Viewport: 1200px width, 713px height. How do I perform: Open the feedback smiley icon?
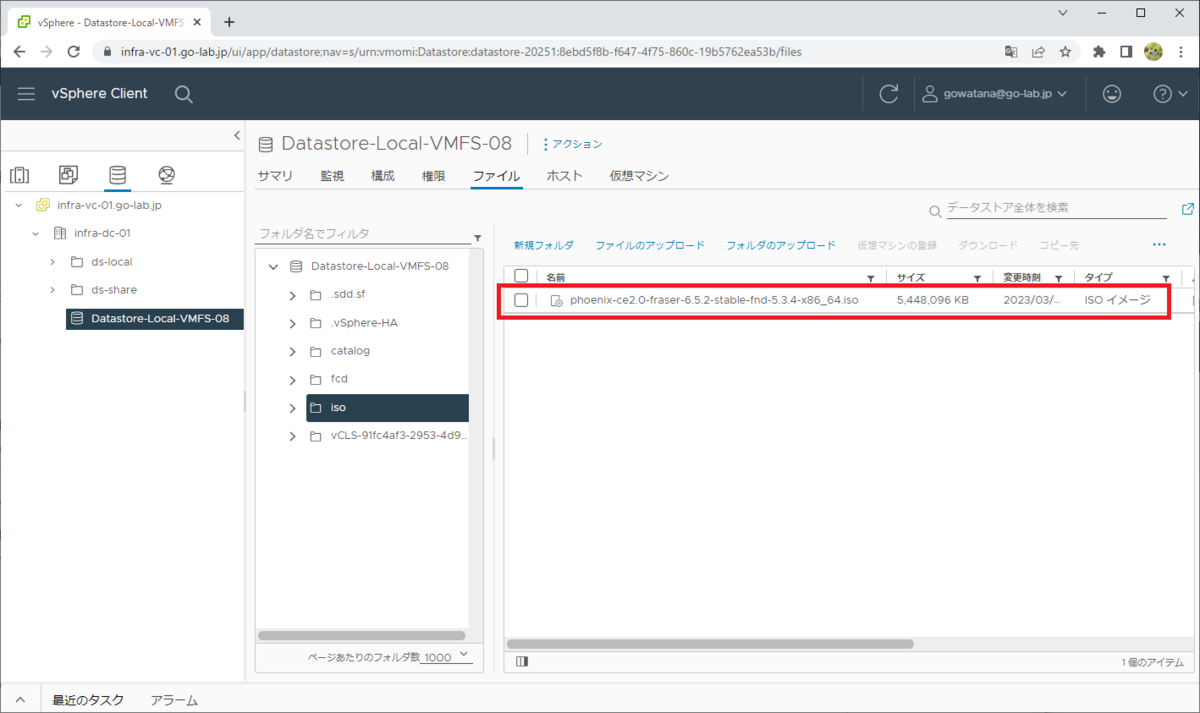point(1112,93)
